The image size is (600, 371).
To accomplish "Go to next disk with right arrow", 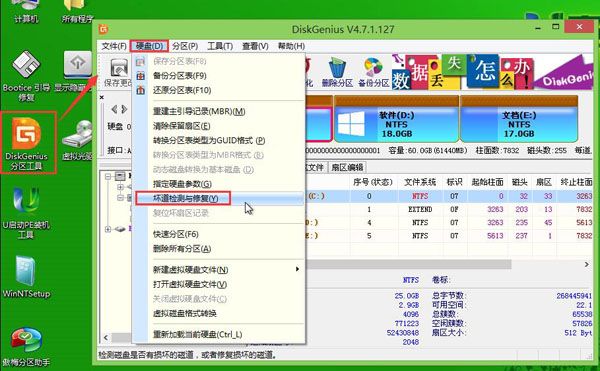I will point(124,109).
